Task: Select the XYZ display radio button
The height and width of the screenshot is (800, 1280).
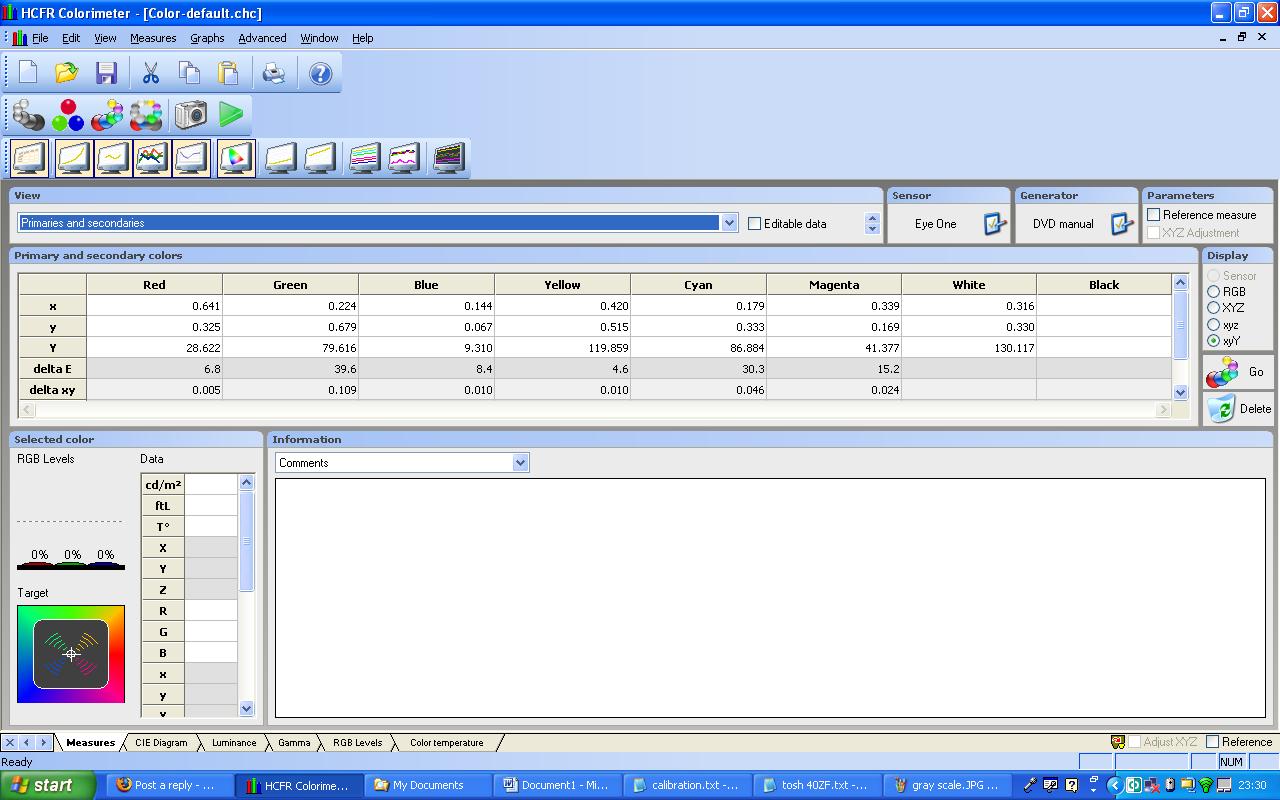Action: click(1214, 308)
